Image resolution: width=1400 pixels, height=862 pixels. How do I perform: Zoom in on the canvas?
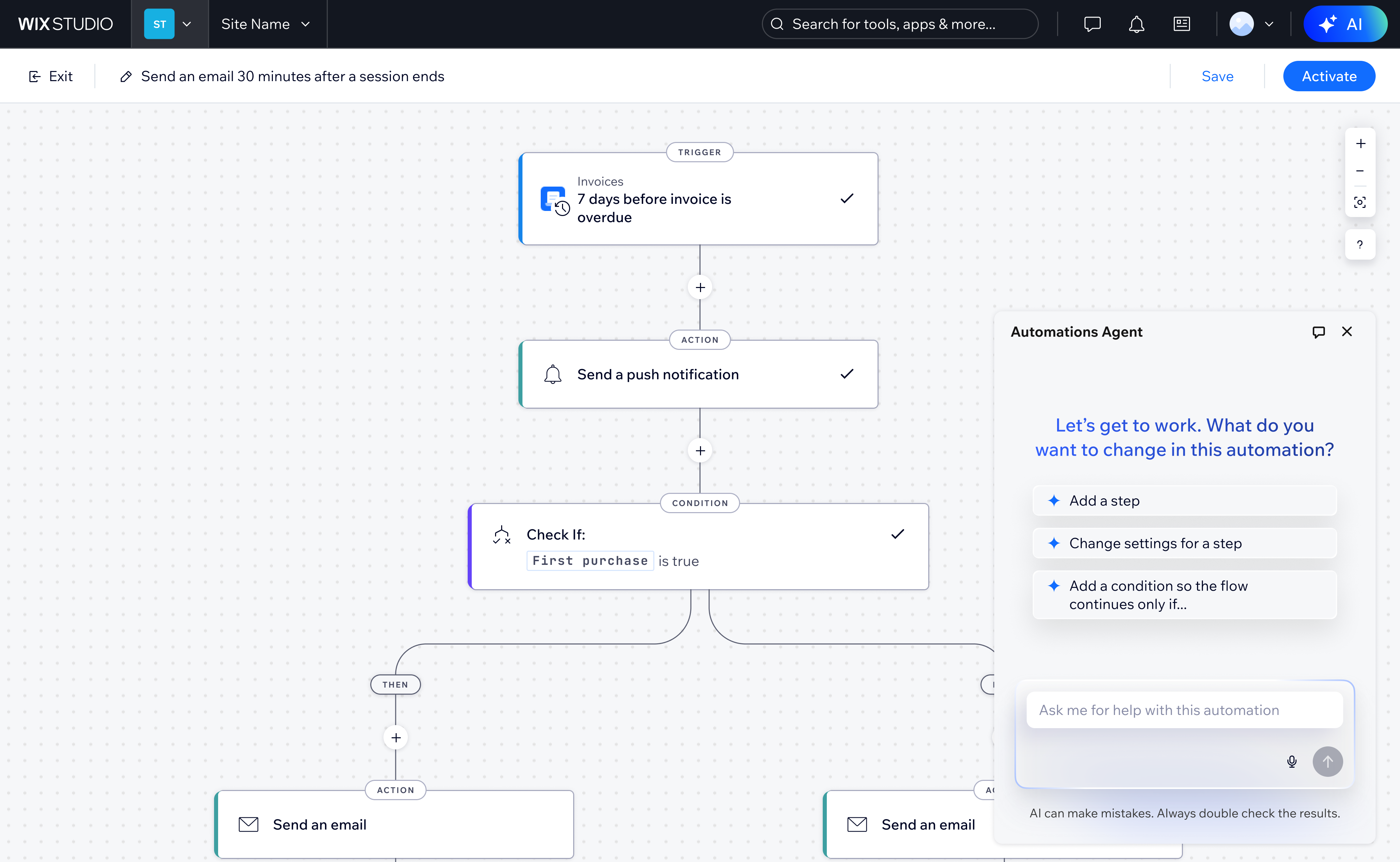1360,144
